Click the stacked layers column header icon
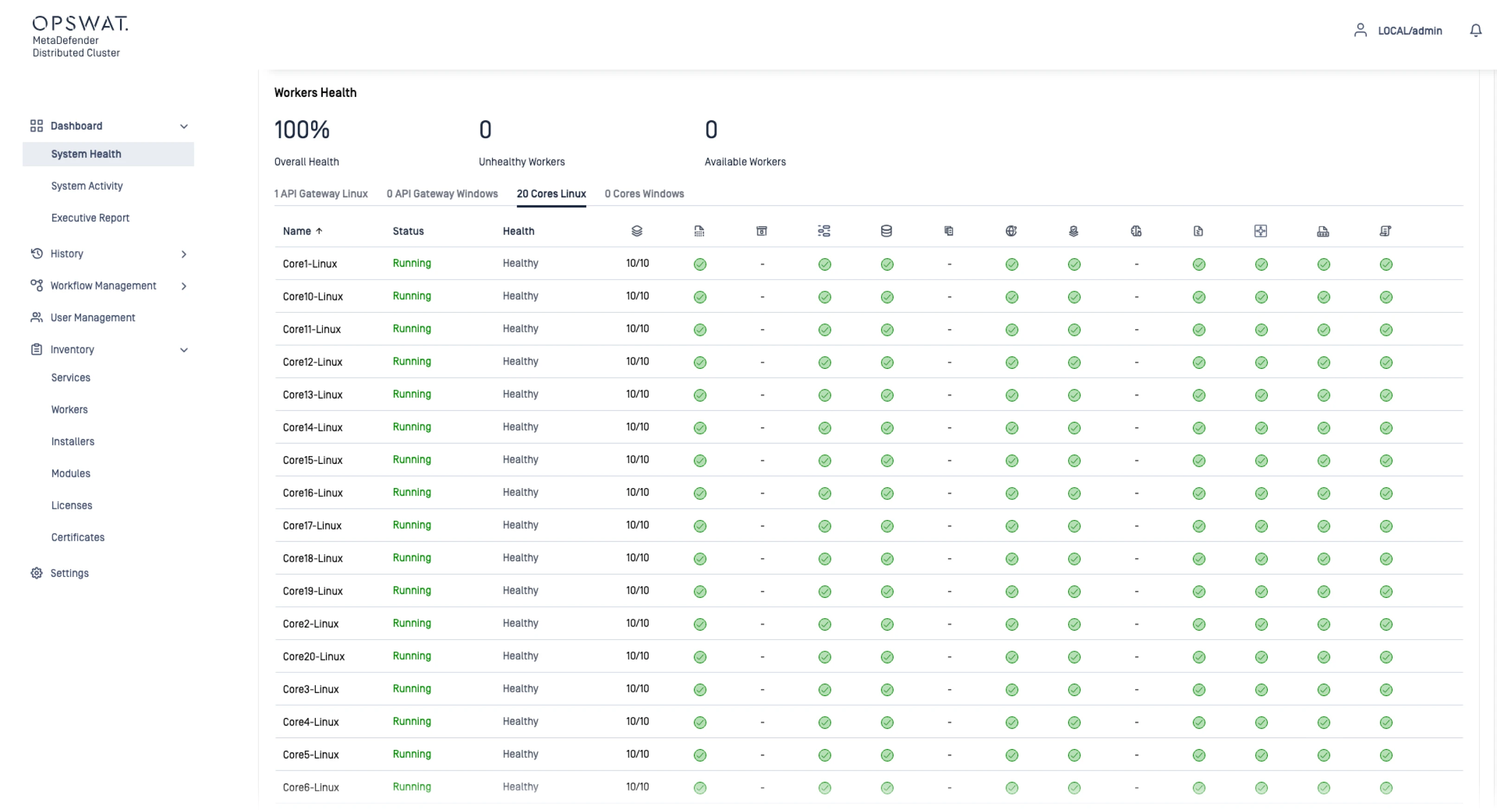1497x812 pixels. pyautogui.click(x=637, y=231)
